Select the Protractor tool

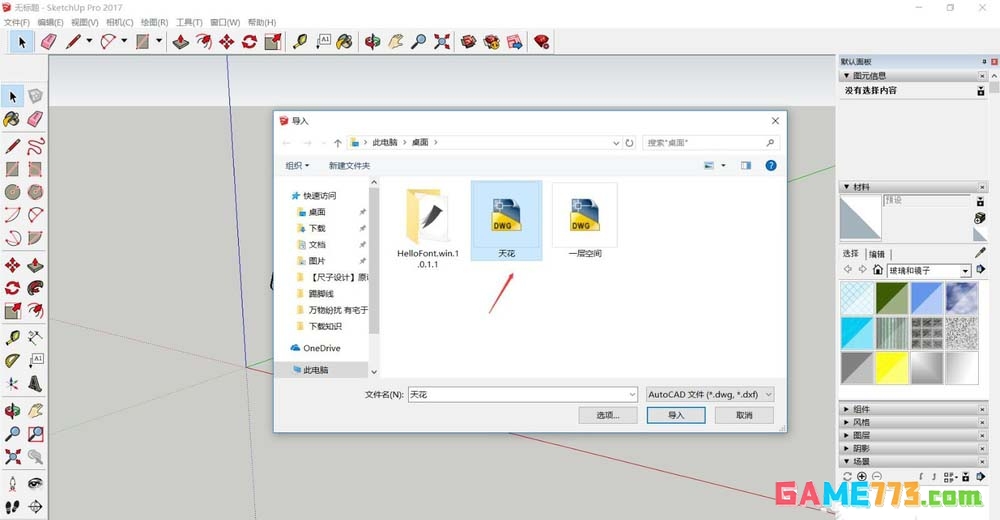point(12,360)
